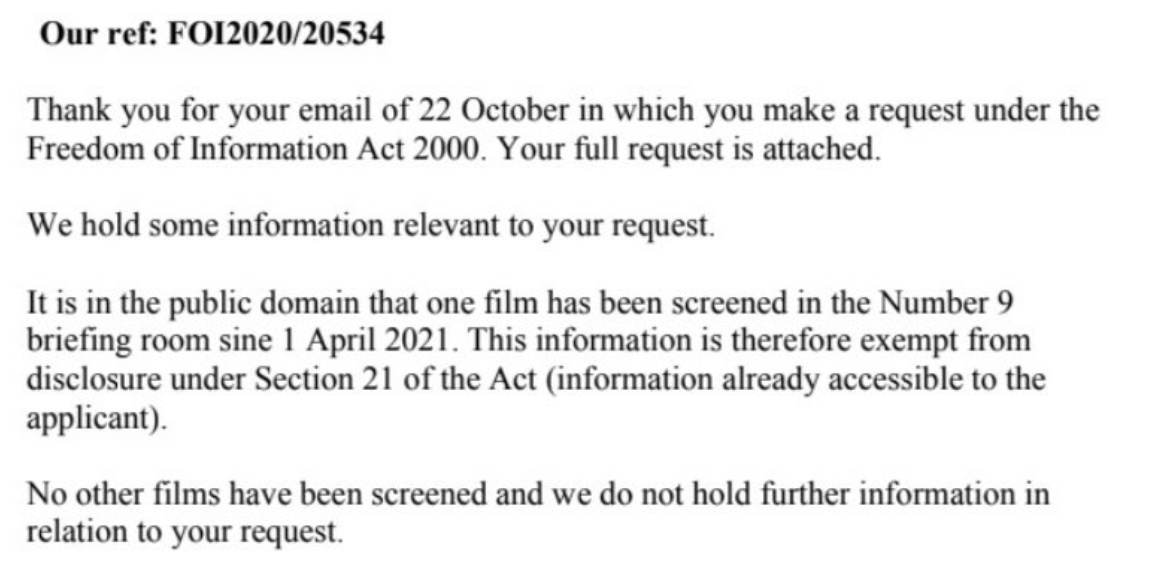The image size is (1170, 584).
Task: Click "information already accessible" parenthetical text
Action: click(756, 380)
